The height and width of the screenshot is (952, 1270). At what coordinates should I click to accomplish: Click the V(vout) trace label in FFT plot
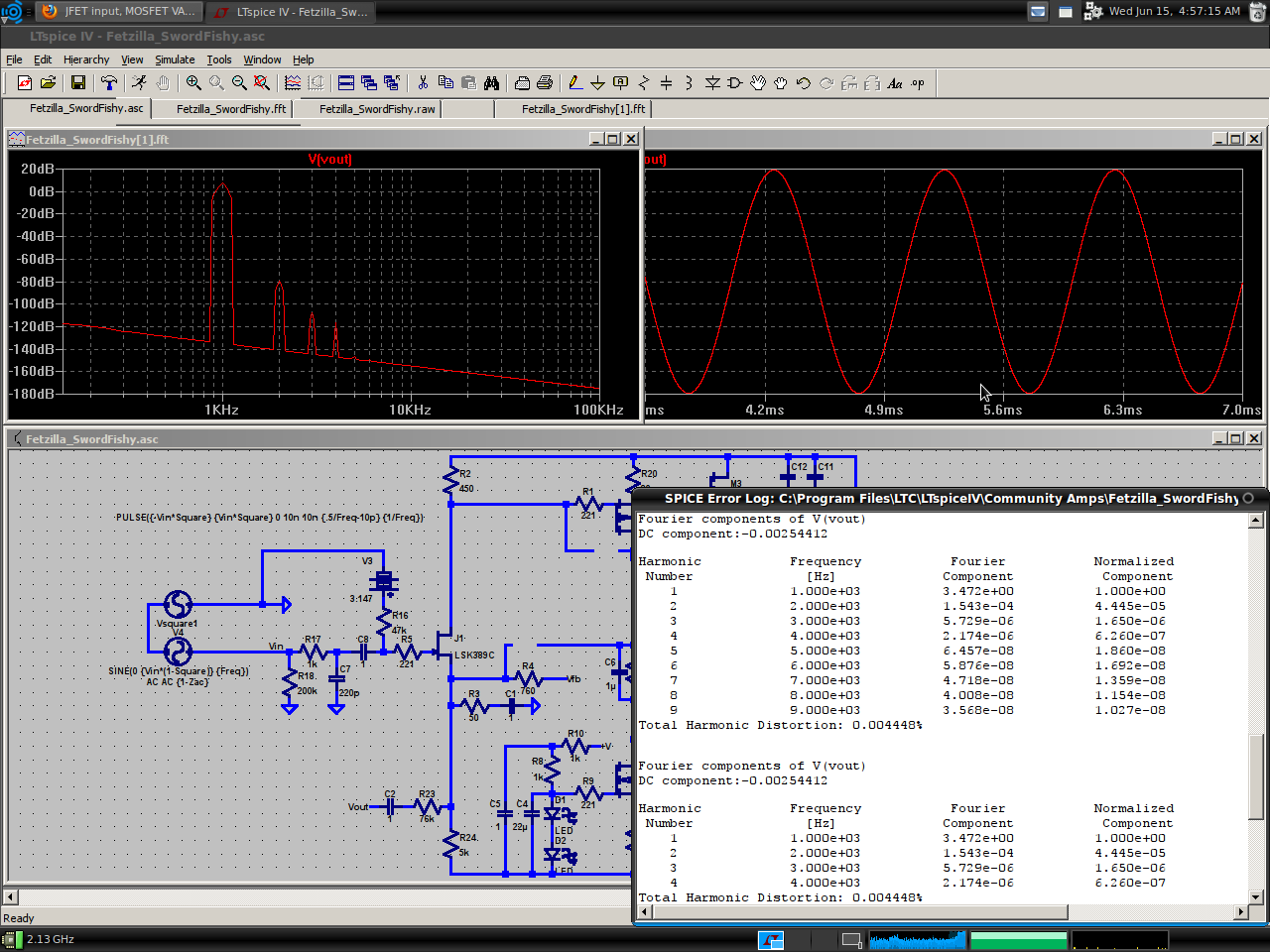click(330, 159)
